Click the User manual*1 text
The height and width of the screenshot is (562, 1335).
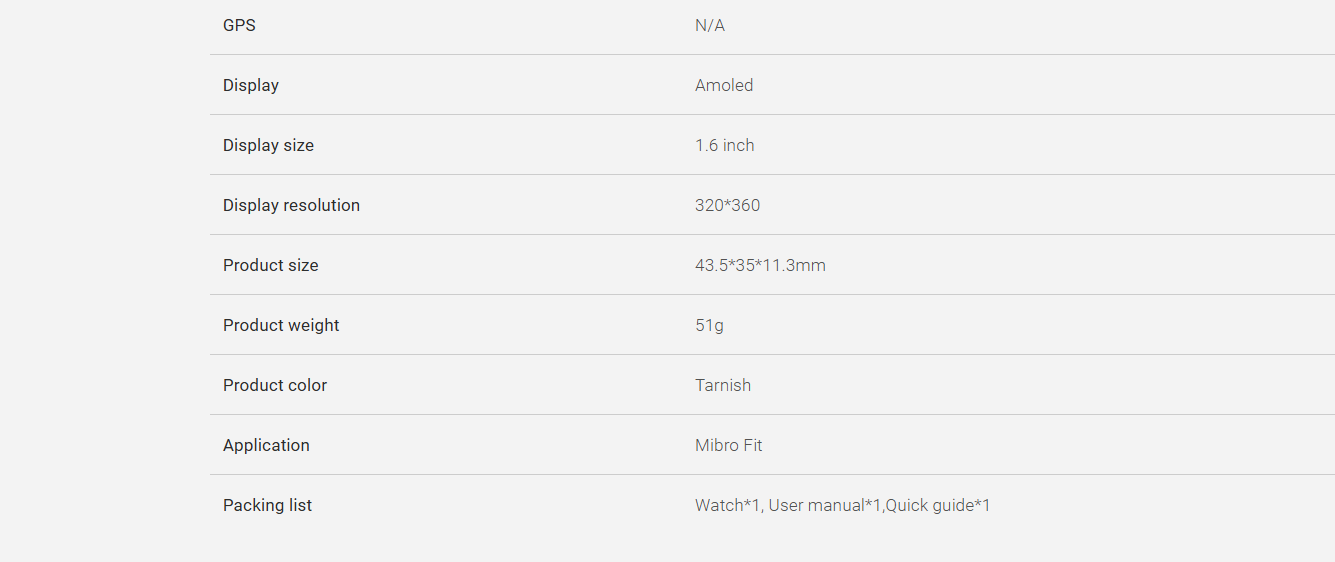pyautogui.click(x=825, y=505)
